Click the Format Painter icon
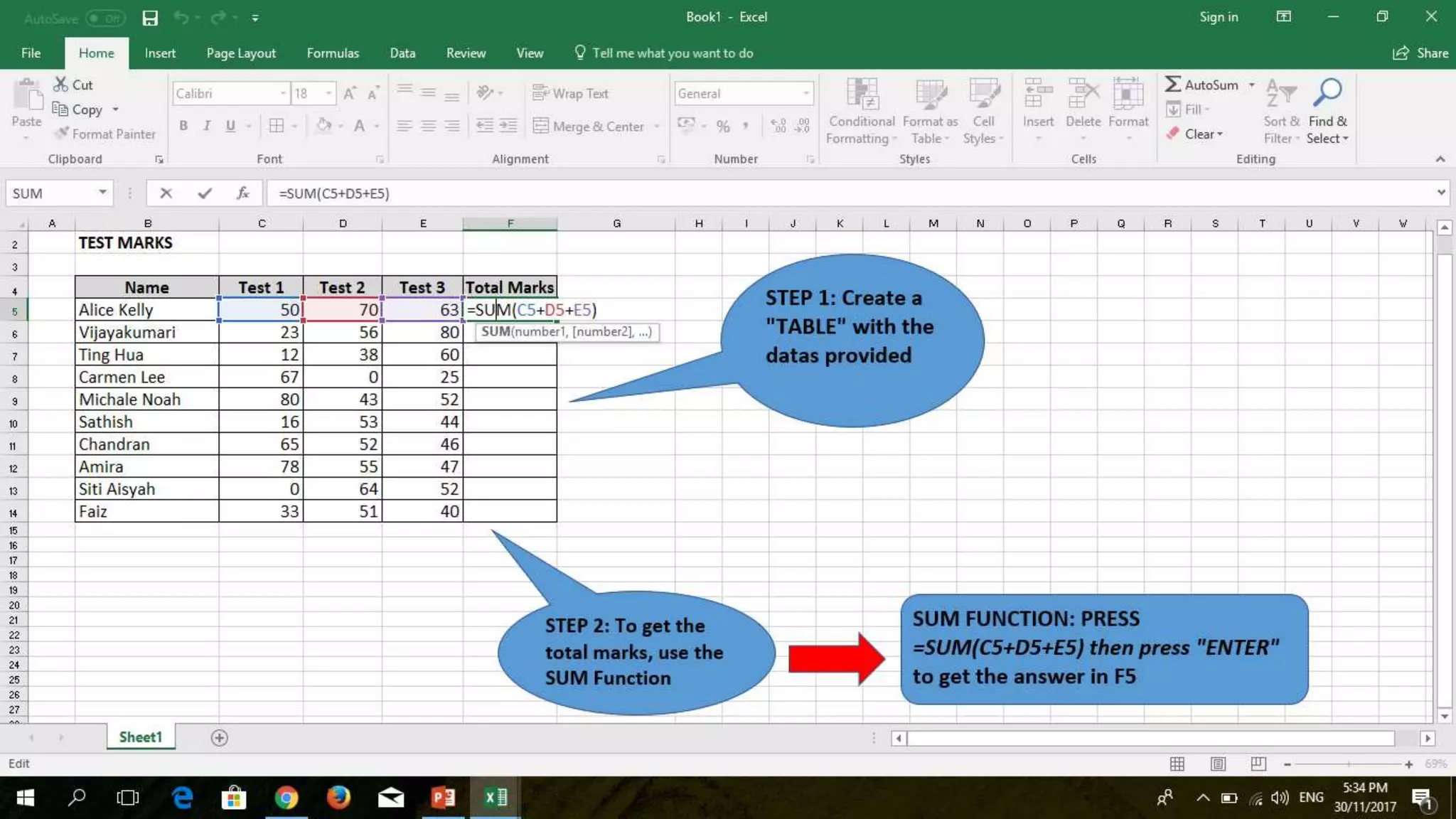This screenshot has height=819, width=1456. coord(63,134)
